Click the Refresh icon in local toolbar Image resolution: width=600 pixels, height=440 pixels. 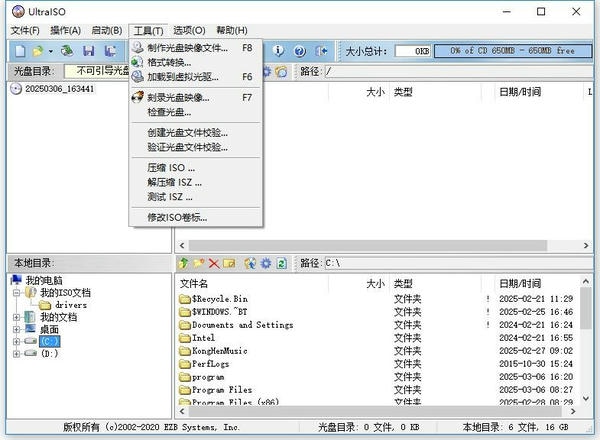pos(282,263)
